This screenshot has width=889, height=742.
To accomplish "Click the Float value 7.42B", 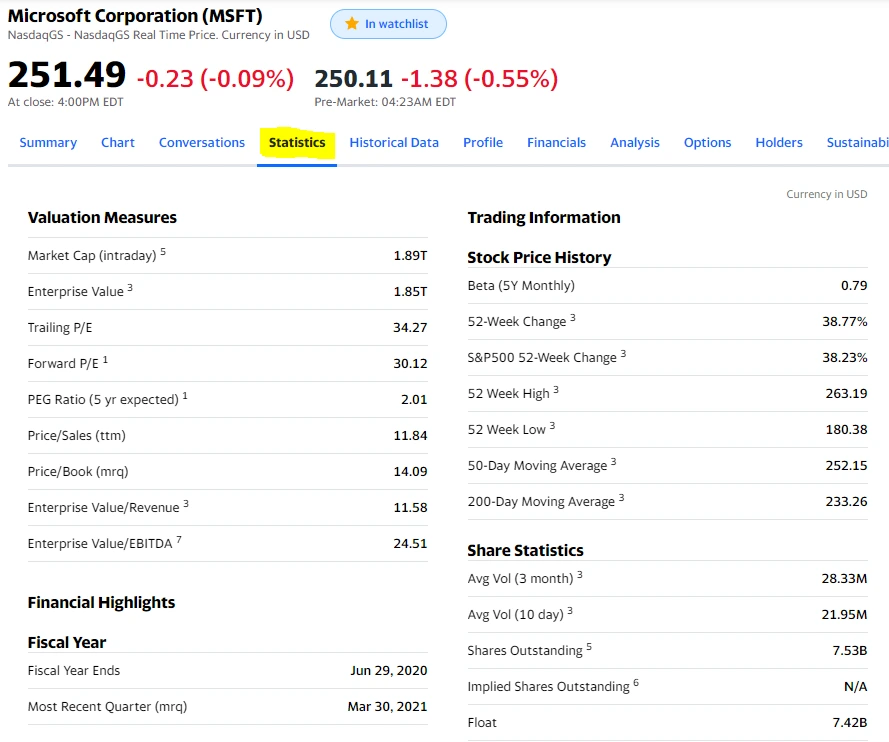I will [x=850, y=723].
